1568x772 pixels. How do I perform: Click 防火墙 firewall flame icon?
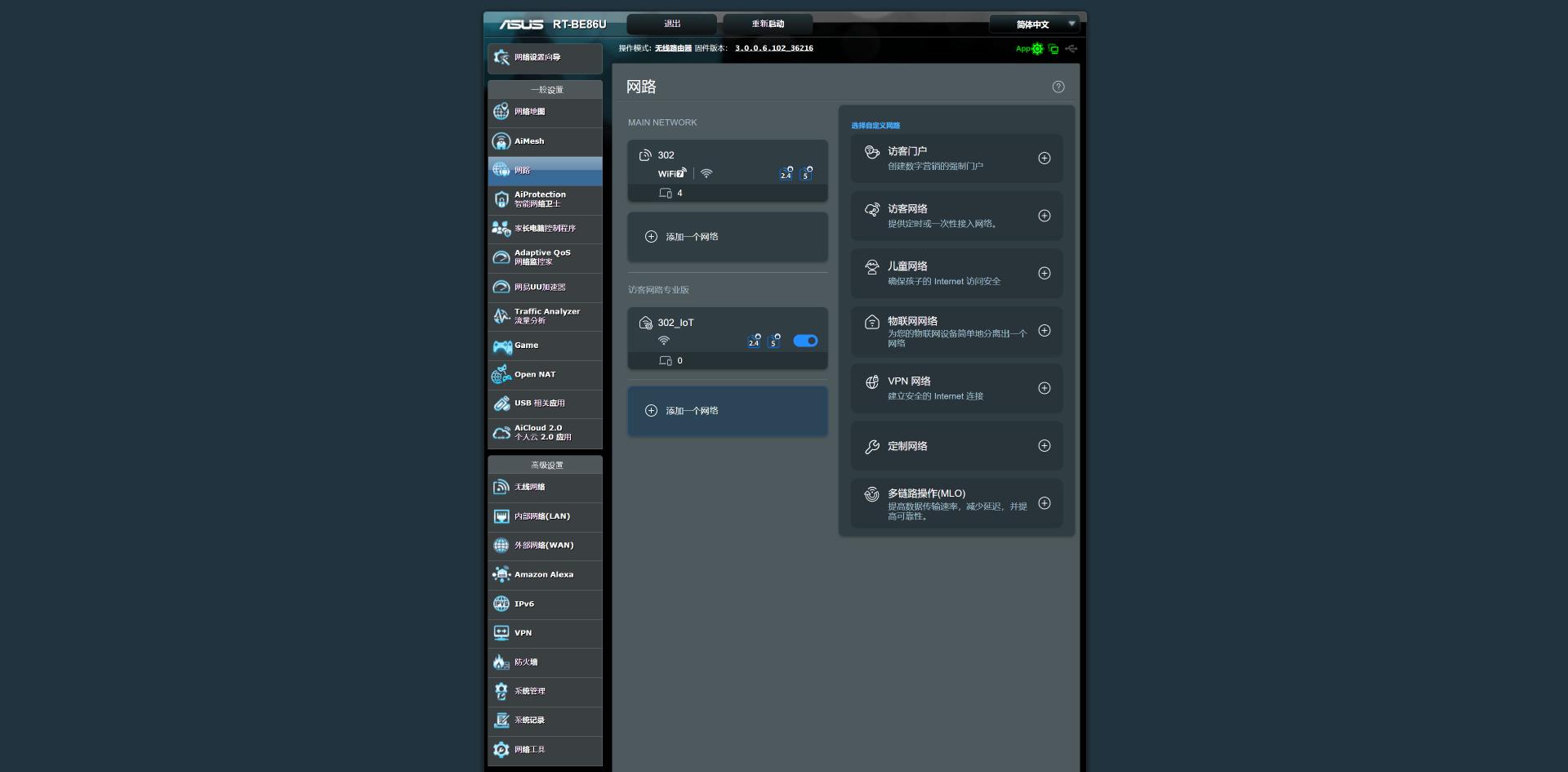click(x=501, y=663)
